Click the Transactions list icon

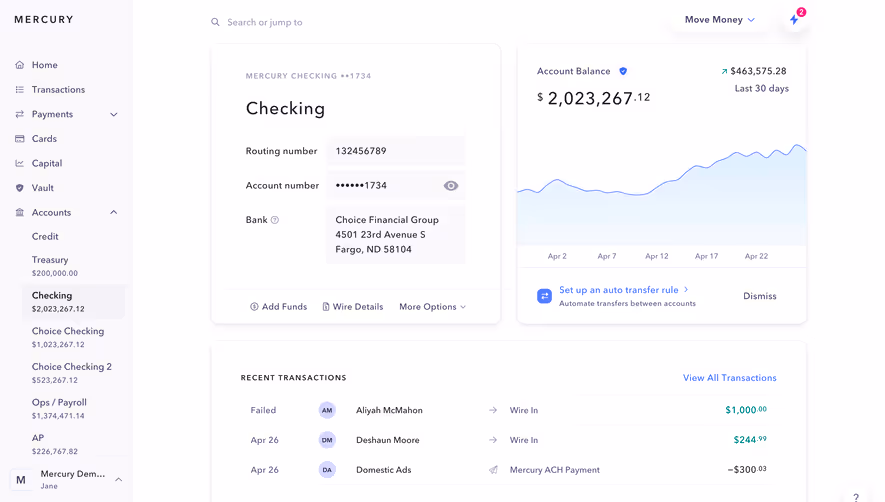pos(20,89)
